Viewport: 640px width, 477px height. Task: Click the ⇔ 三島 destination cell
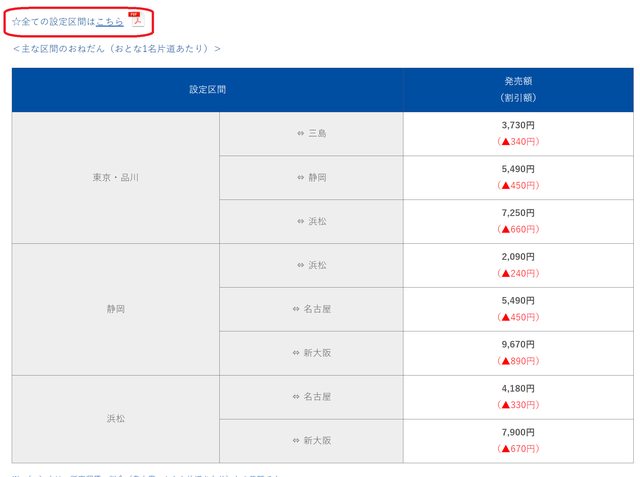[x=312, y=133]
